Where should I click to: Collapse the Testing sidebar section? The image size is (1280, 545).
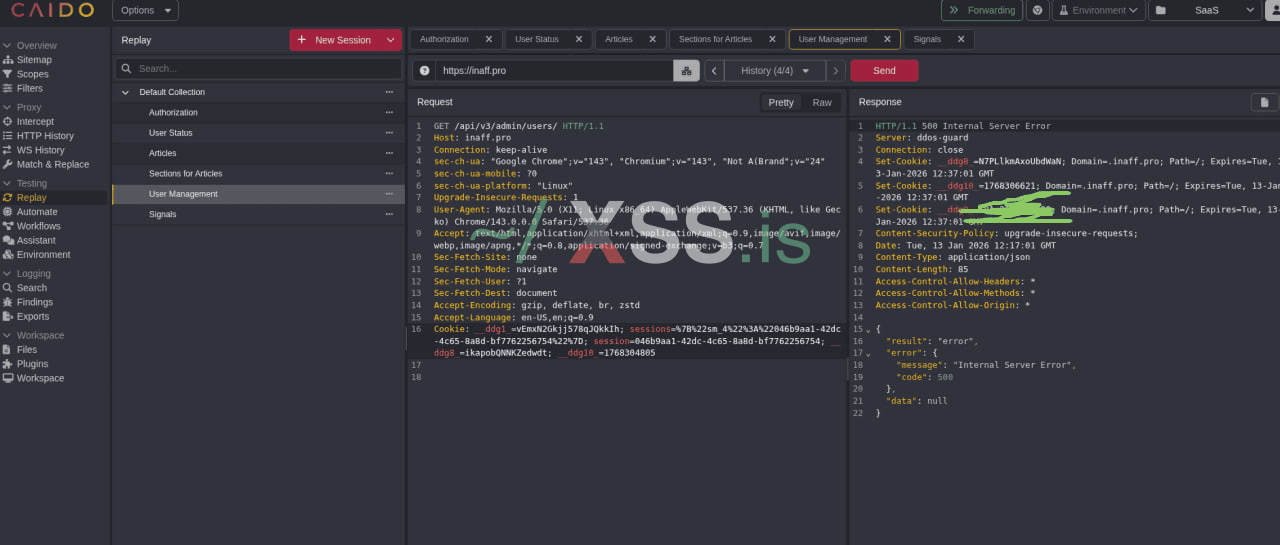pyautogui.click(x=8, y=183)
